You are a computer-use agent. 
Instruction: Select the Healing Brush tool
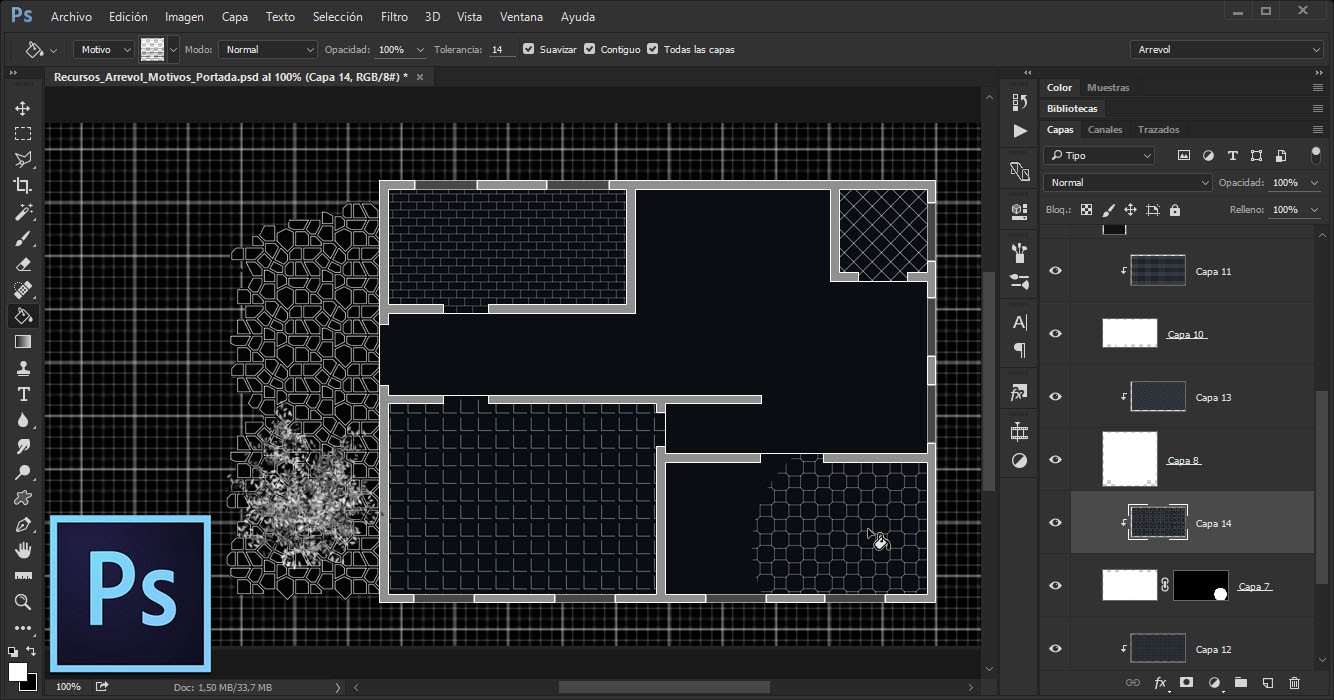point(22,290)
